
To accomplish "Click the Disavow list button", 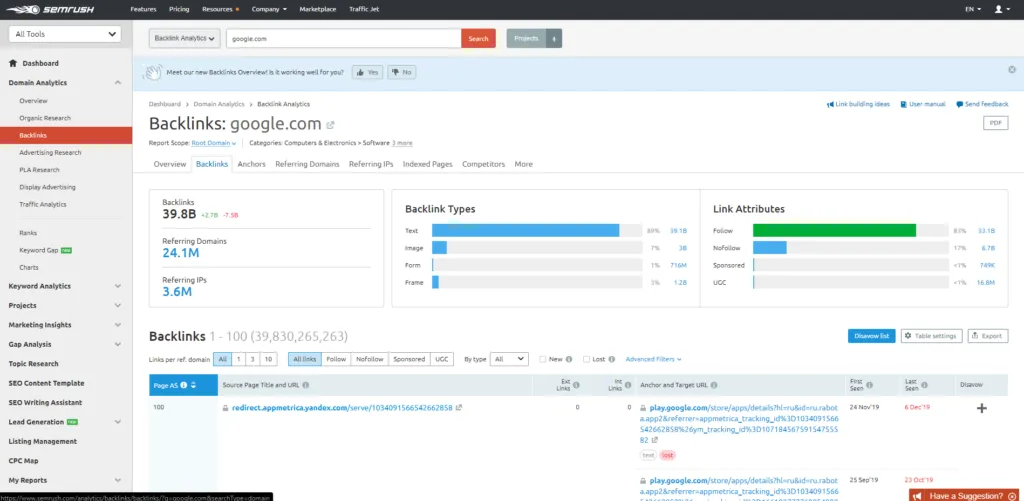I will 872,336.
